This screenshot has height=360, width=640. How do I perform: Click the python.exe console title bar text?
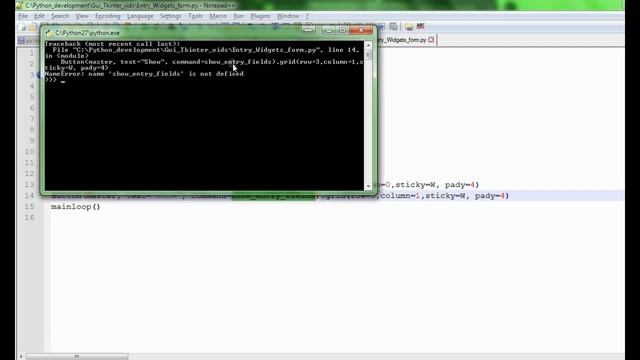(87, 33)
